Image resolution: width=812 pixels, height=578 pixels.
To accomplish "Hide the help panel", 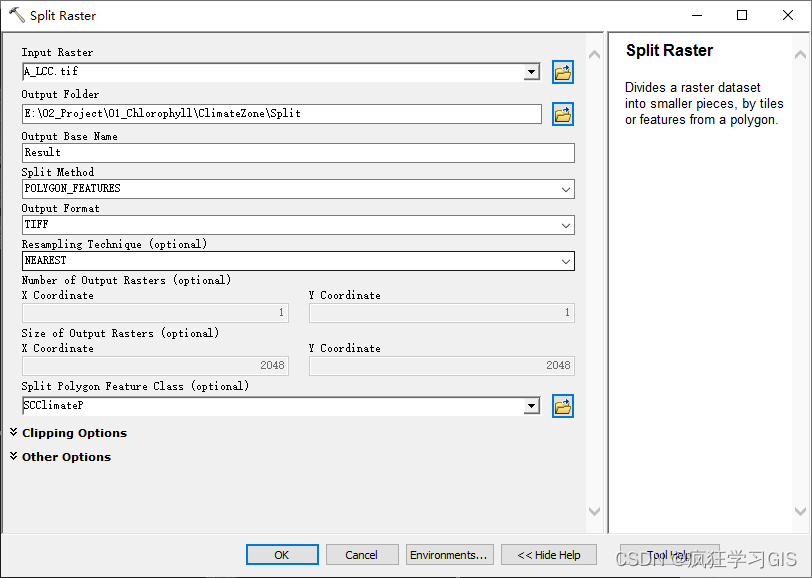I will coord(548,554).
